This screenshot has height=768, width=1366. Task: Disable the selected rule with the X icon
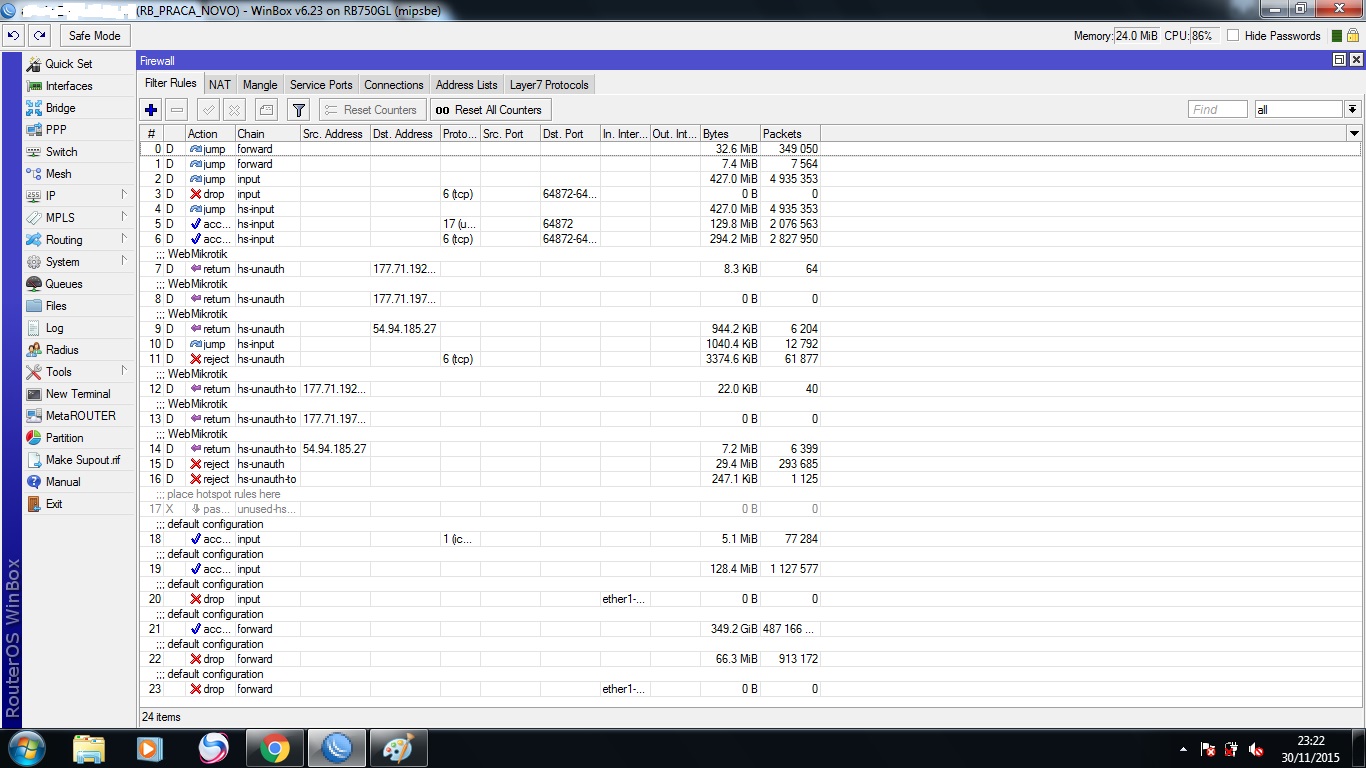point(234,110)
